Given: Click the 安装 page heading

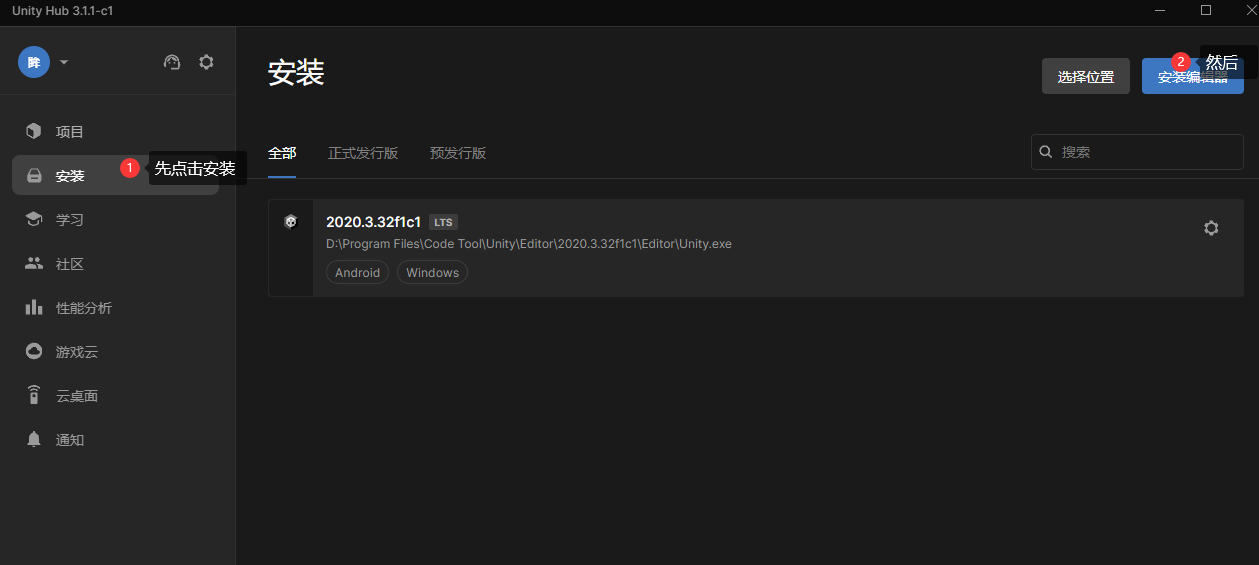Looking at the screenshot, I should click(296, 73).
